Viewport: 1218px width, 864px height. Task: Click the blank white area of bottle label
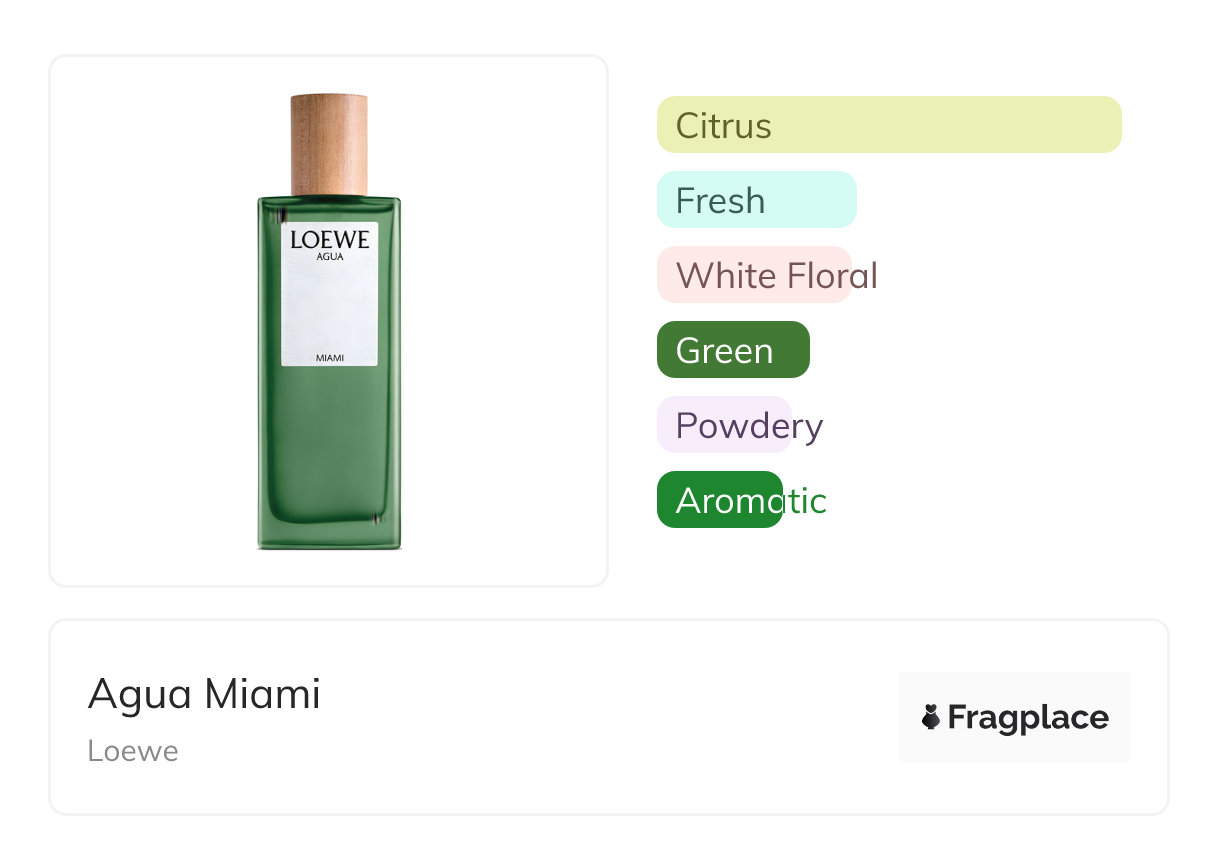(330, 305)
